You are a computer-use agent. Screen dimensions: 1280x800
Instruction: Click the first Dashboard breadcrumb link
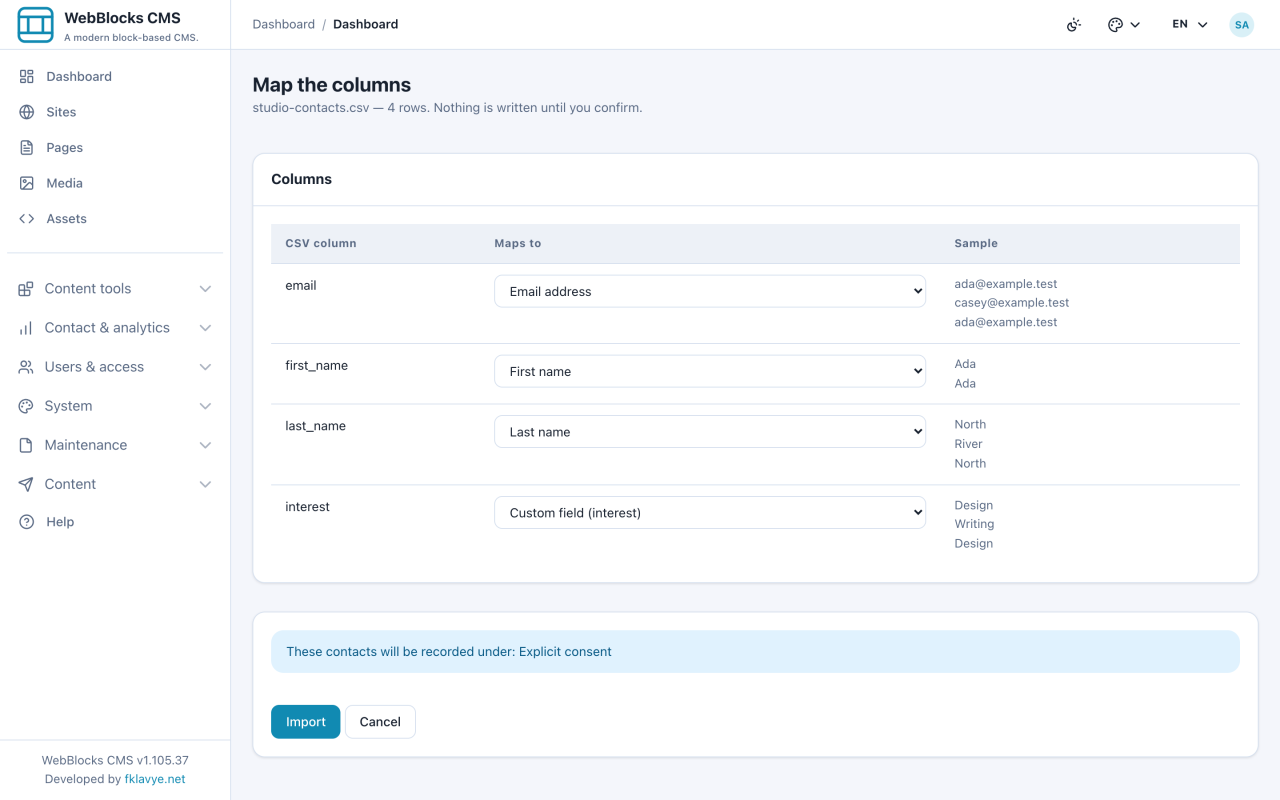[284, 25]
